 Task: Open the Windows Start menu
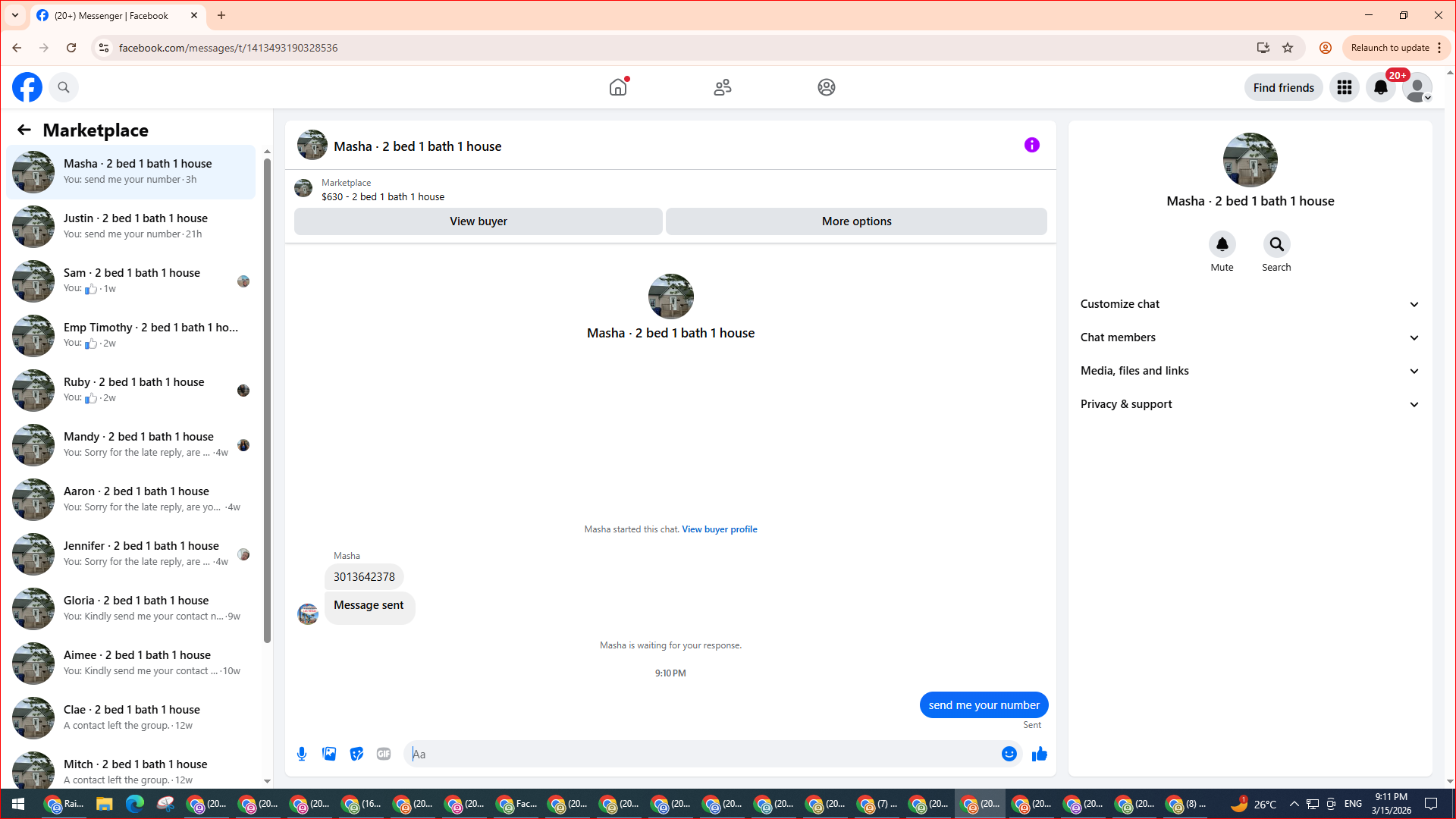coord(18,804)
